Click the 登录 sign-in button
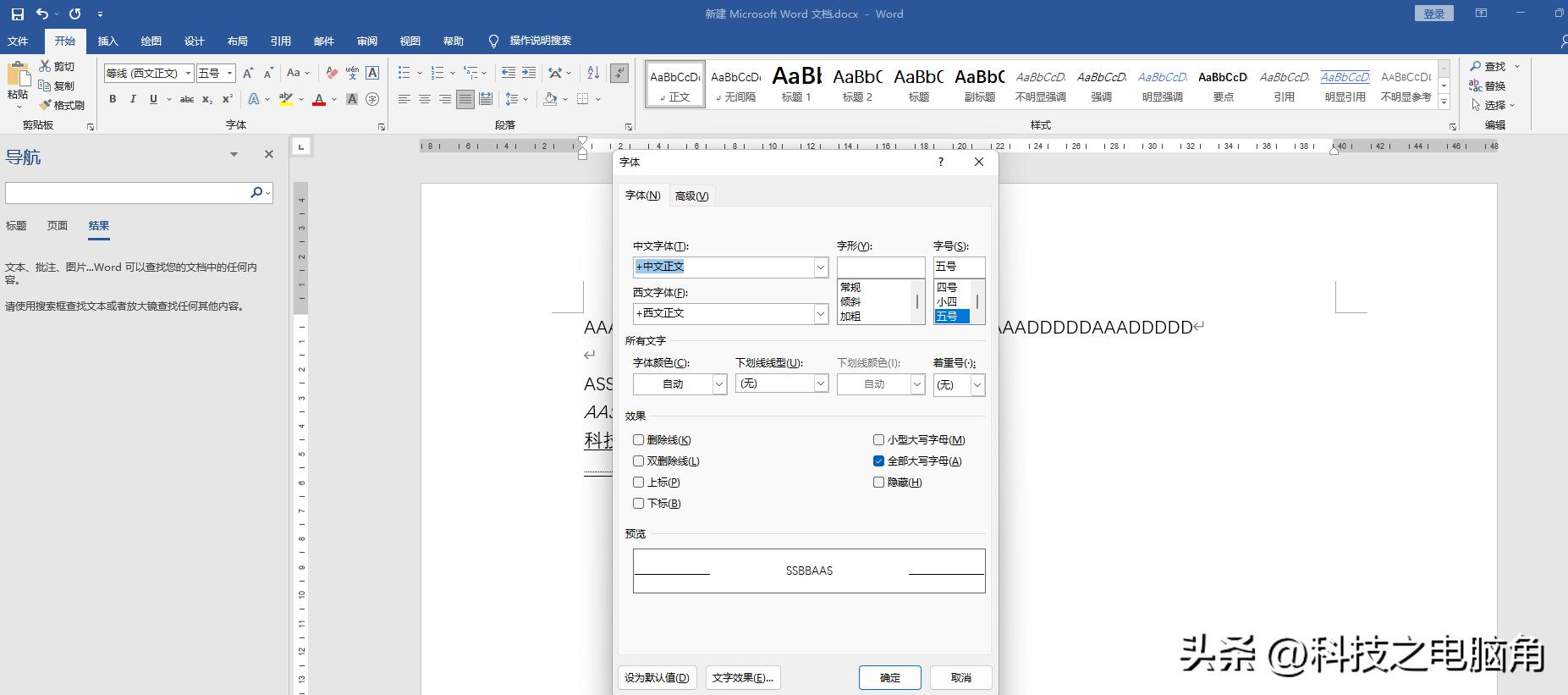1568x695 pixels. coord(1434,14)
